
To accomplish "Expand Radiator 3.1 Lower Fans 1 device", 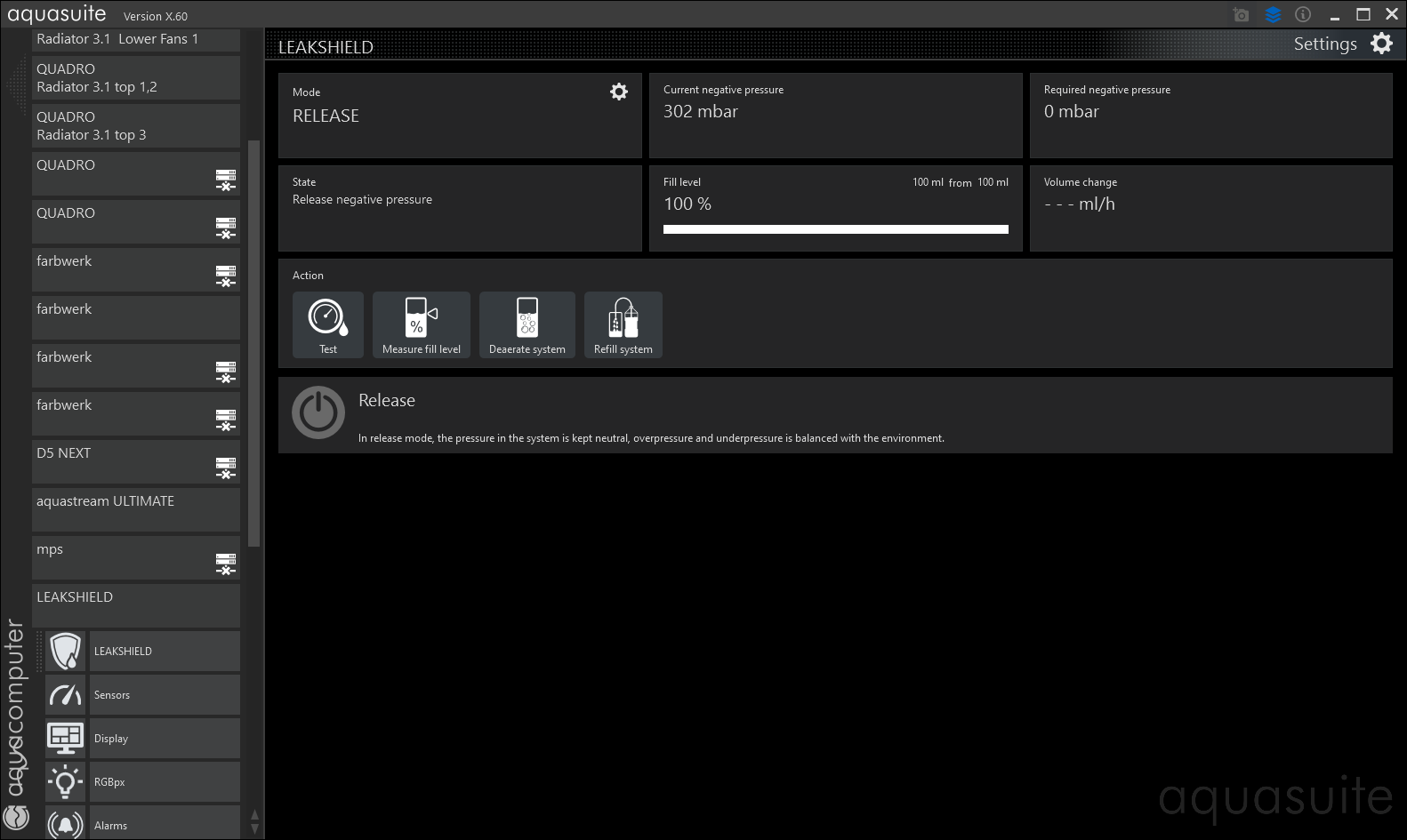I will point(136,39).
